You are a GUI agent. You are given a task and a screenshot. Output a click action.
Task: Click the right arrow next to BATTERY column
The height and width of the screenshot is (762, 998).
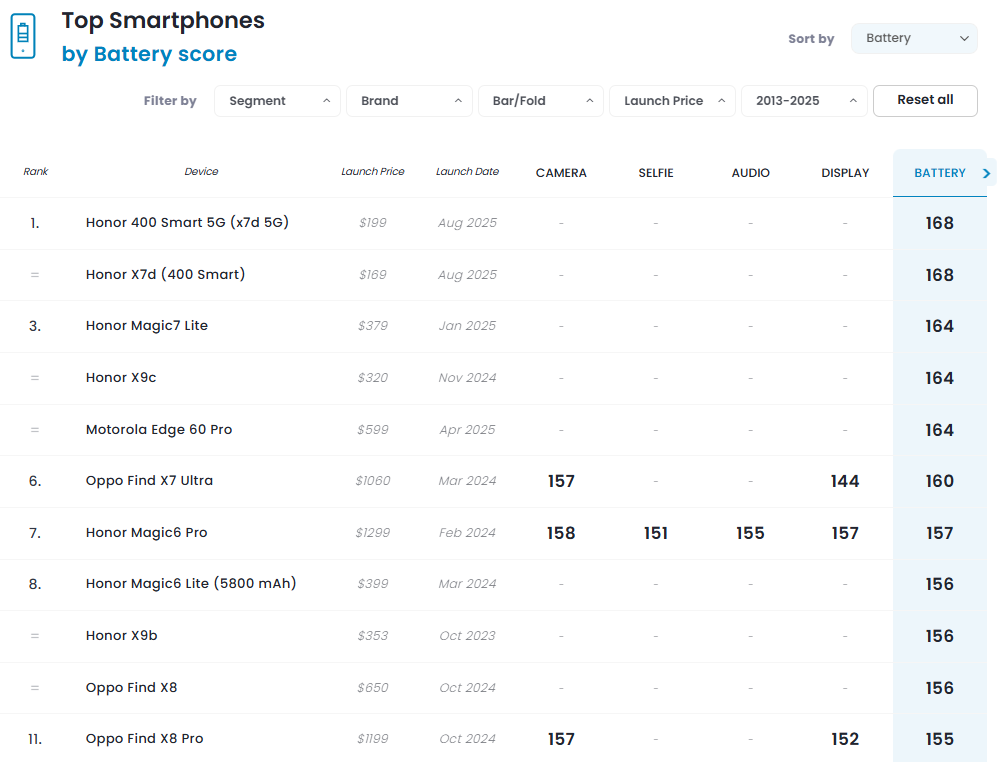pyautogui.click(x=987, y=173)
